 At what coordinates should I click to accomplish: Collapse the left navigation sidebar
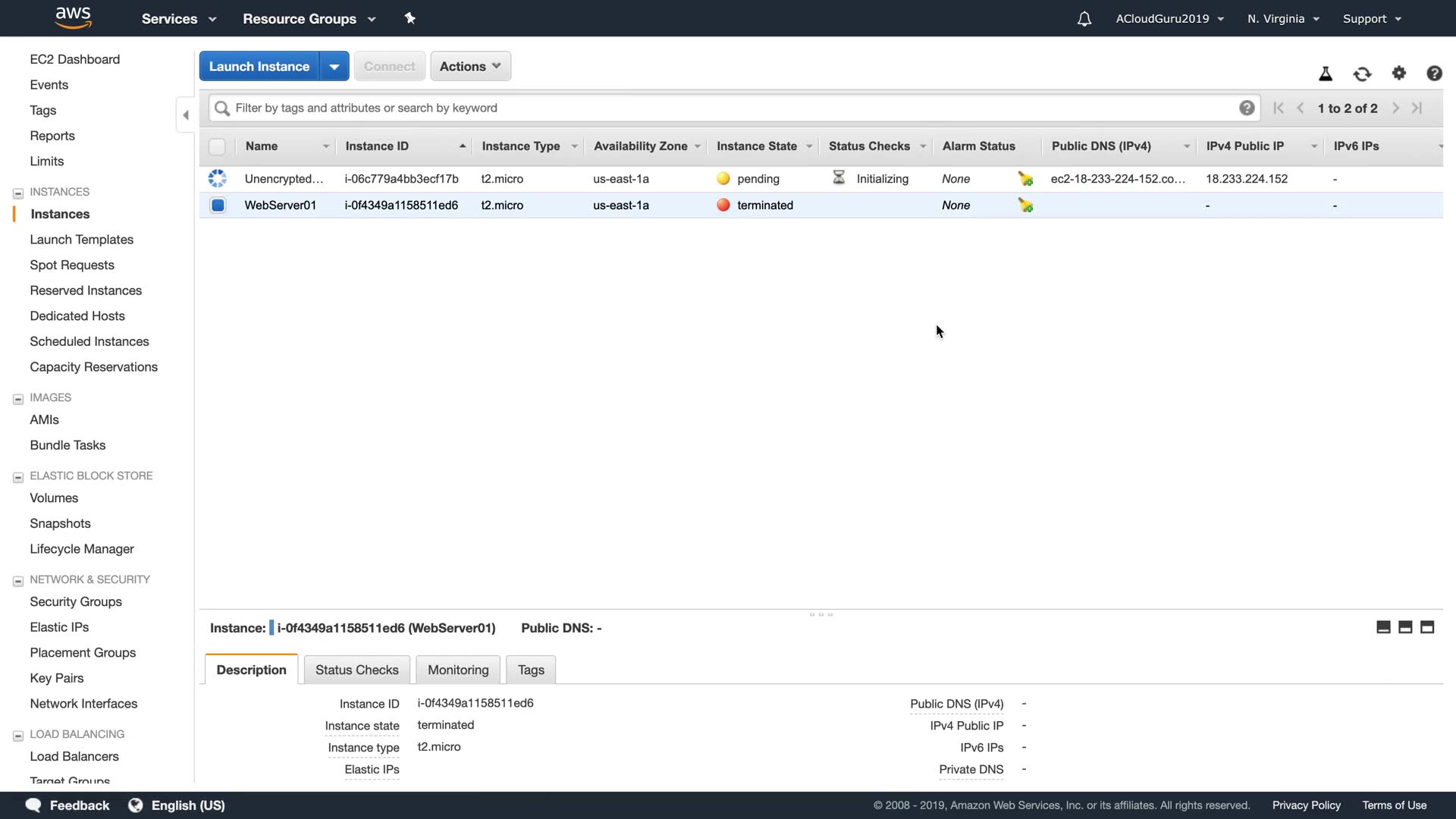click(x=186, y=115)
